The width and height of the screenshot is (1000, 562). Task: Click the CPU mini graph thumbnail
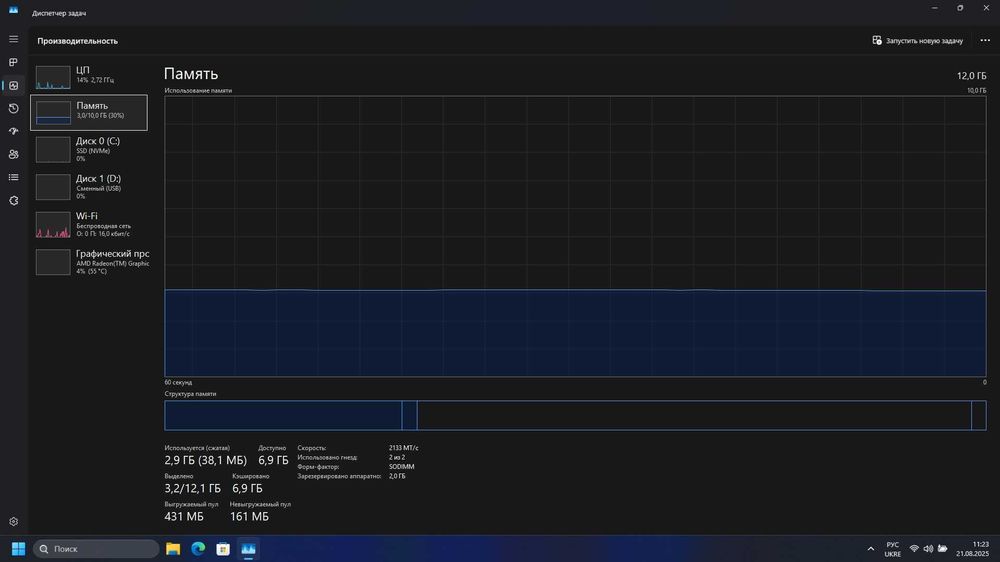click(x=53, y=77)
